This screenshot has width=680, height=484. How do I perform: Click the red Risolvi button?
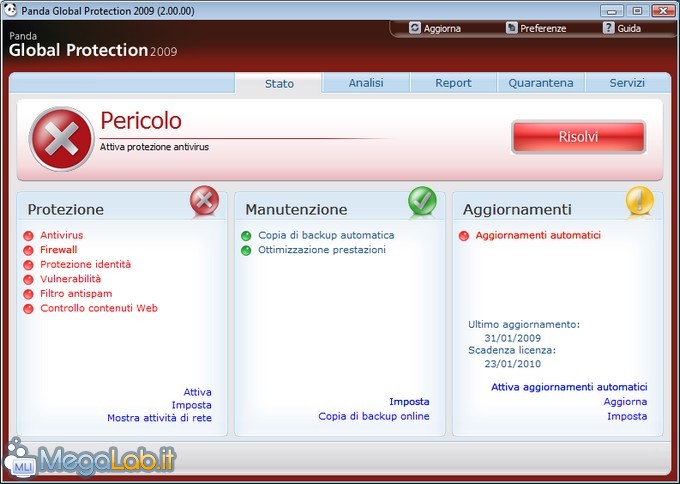pyautogui.click(x=579, y=137)
